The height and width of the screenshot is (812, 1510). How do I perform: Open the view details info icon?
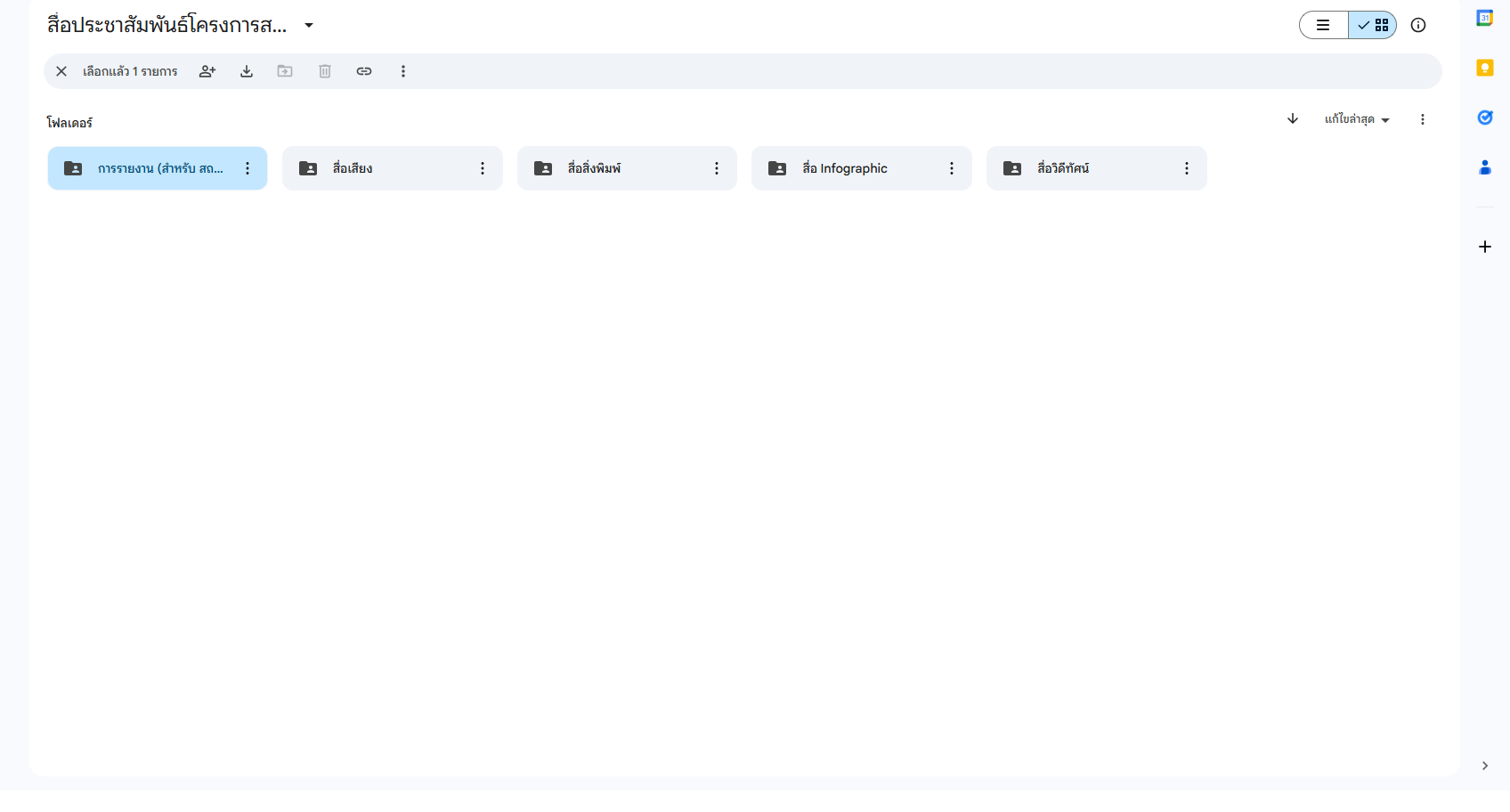(1418, 25)
